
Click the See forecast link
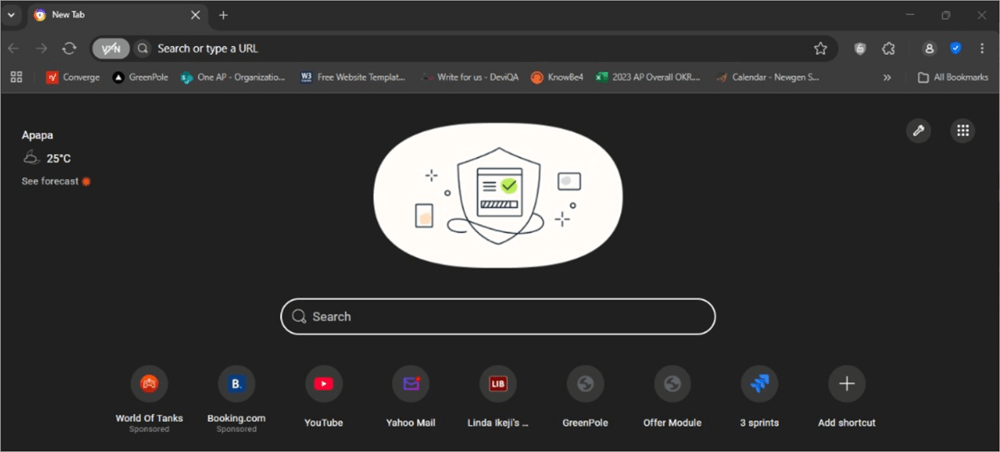(x=50, y=181)
